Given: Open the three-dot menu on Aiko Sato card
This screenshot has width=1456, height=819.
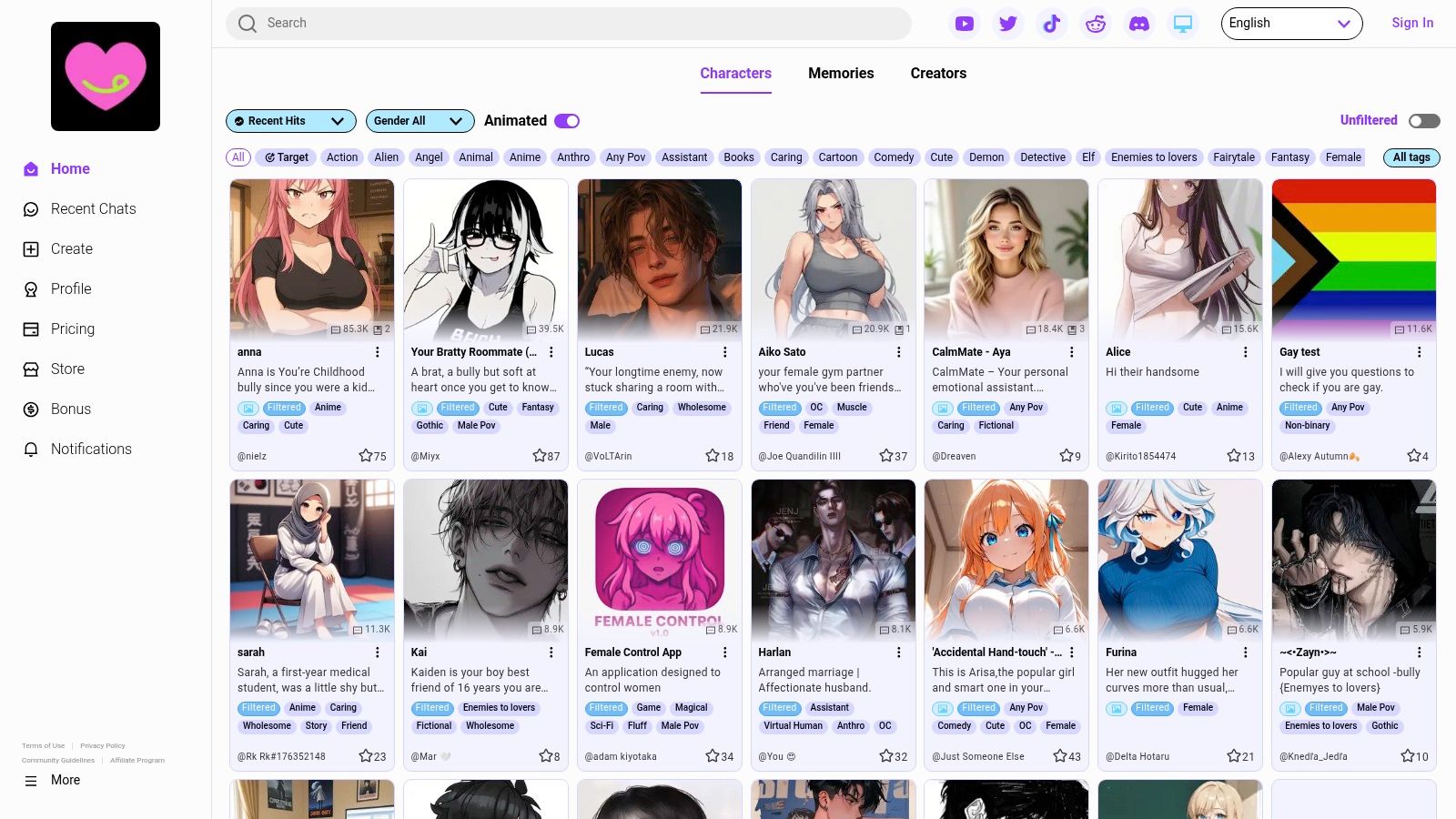Looking at the screenshot, I should [x=898, y=352].
